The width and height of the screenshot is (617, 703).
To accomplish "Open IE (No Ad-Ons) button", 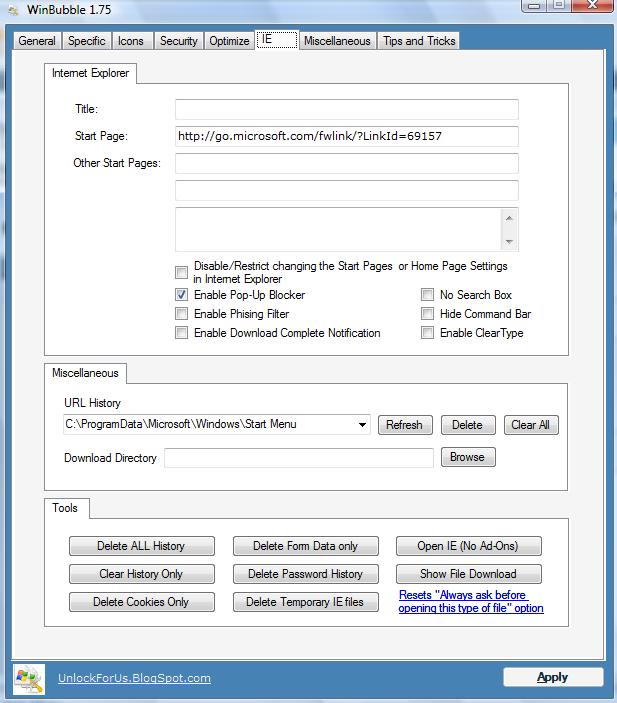I will pos(469,546).
